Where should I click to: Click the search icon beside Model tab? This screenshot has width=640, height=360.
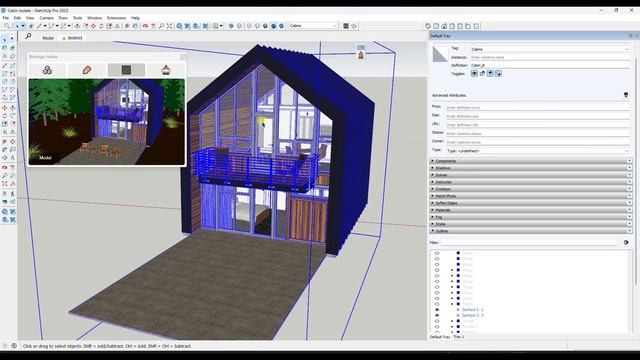[28, 37]
